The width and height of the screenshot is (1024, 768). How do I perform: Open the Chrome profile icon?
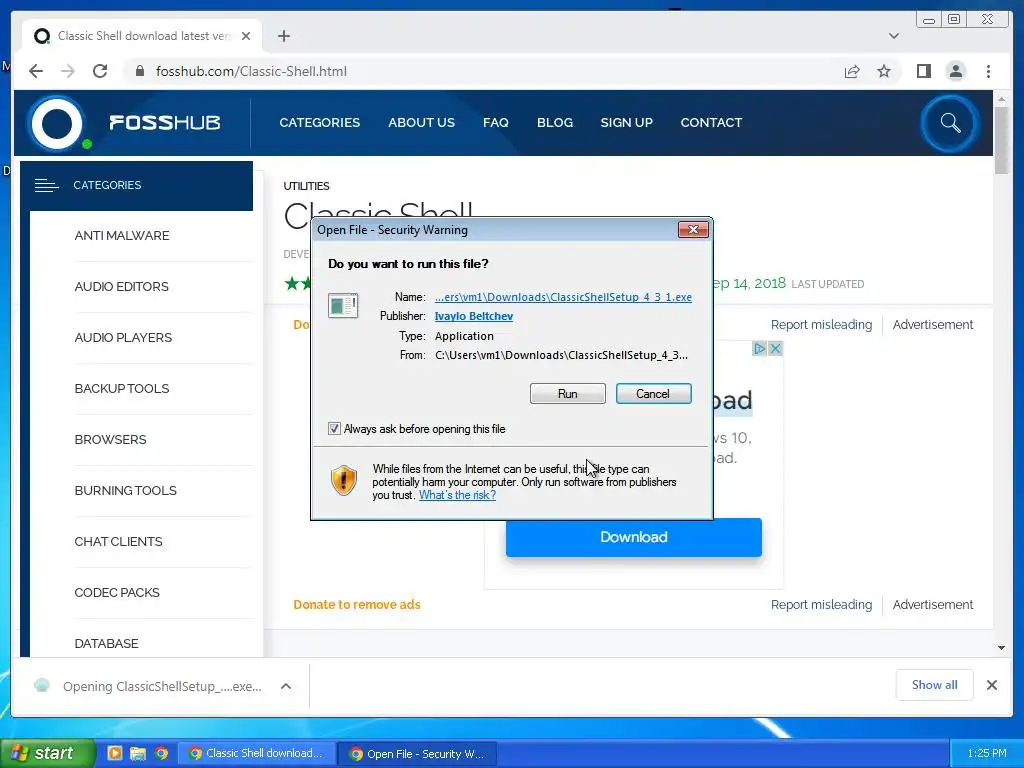pyautogui.click(x=955, y=71)
